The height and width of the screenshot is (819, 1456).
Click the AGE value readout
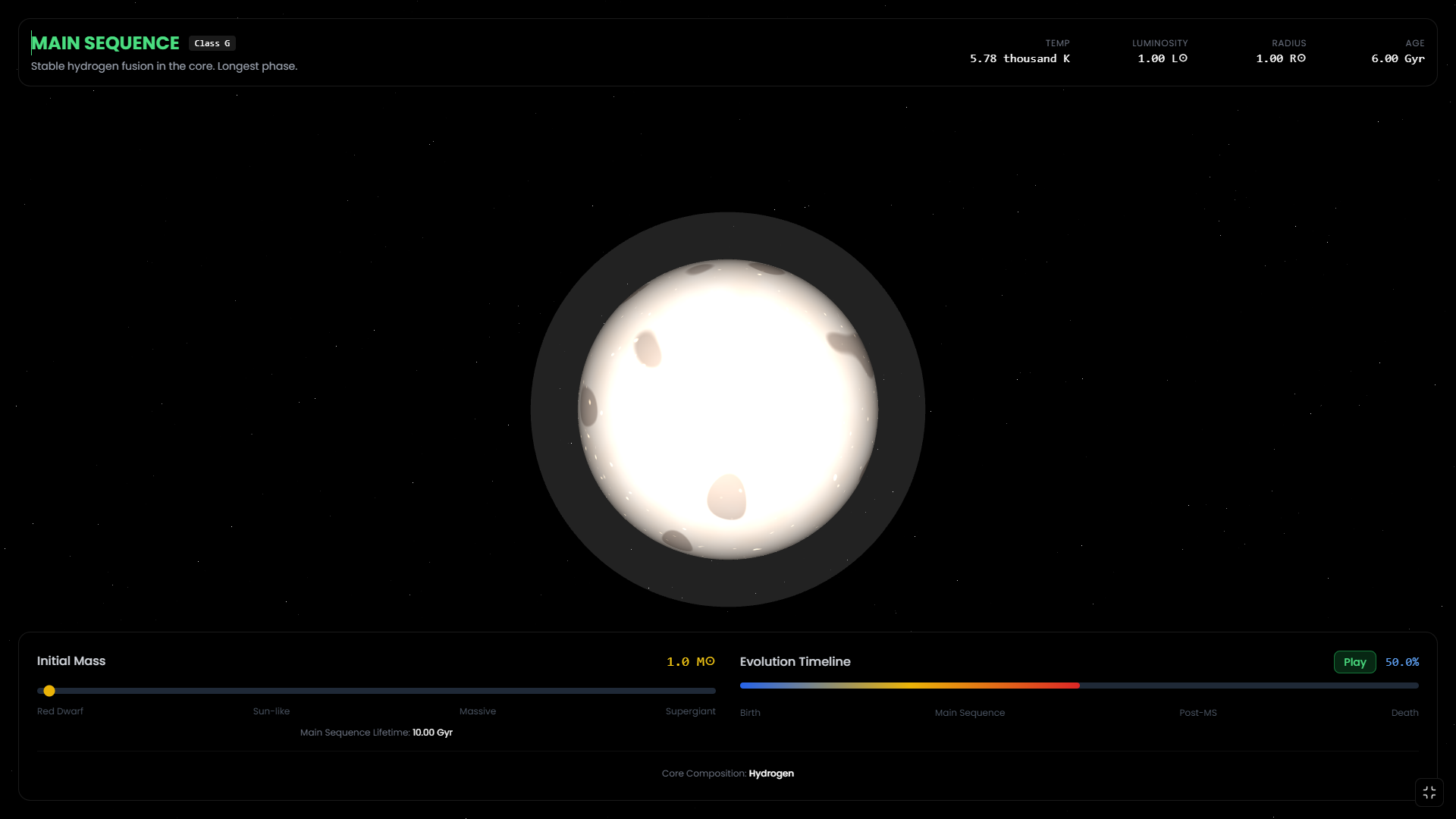click(1397, 58)
